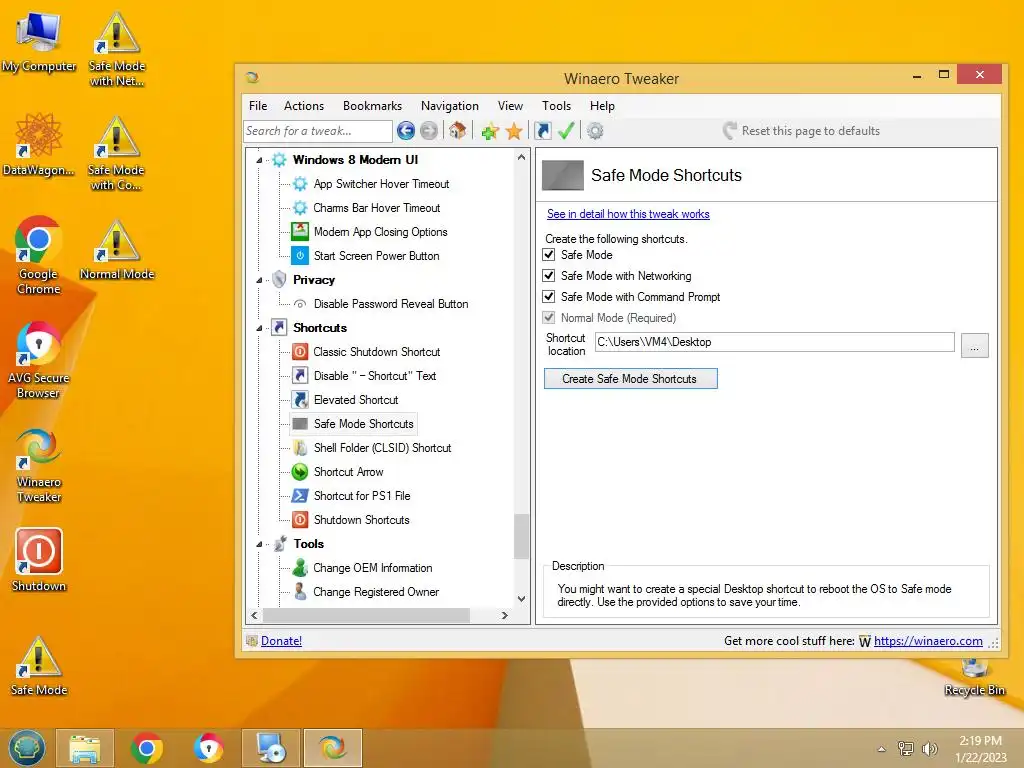This screenshot has width=1024, height=768.
Task: Collapse the Tools tree group
Action: 259,544
